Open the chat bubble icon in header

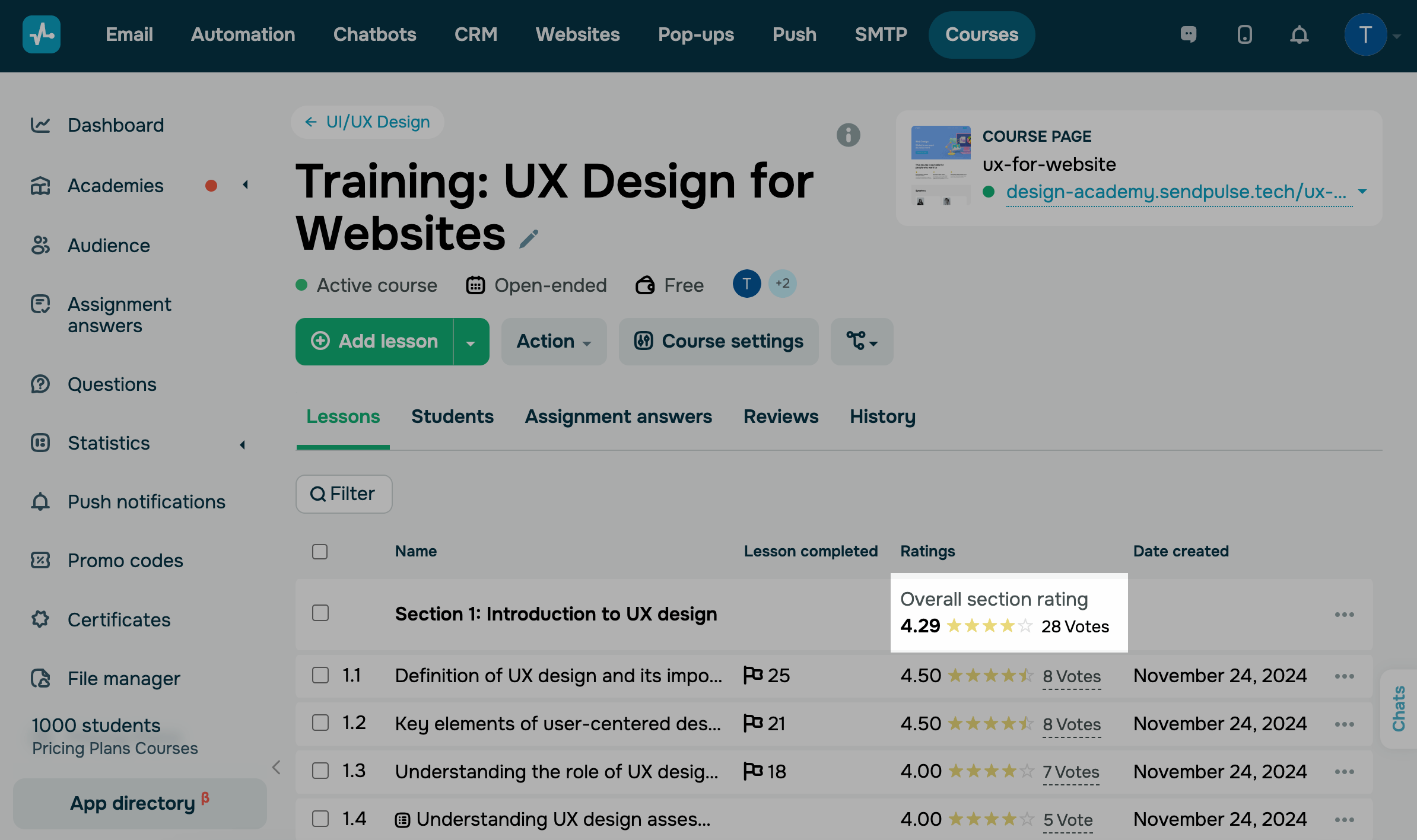click(1189, 34)
